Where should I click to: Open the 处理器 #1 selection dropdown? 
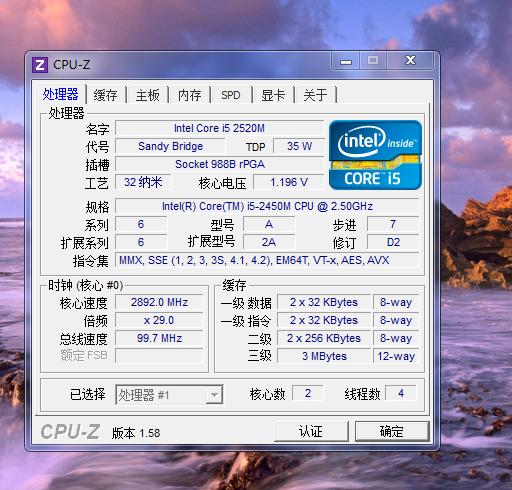point(169,395)
